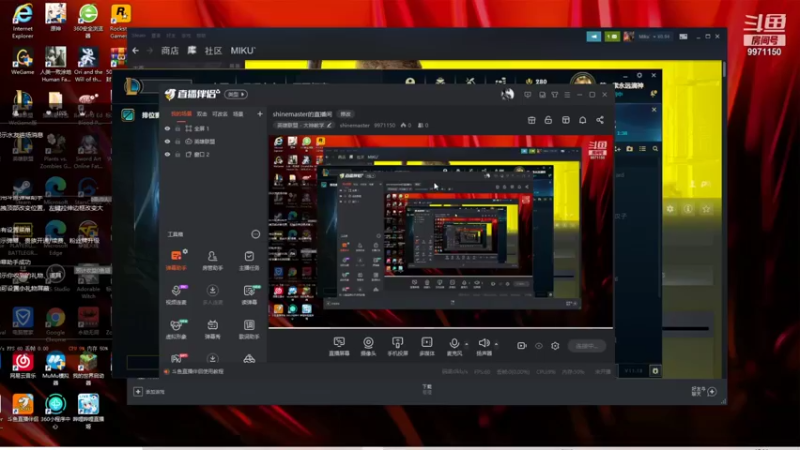Viewport: 800px width, 450px height.
Task: Expand speaker options arrow
Action: point(496,344)
